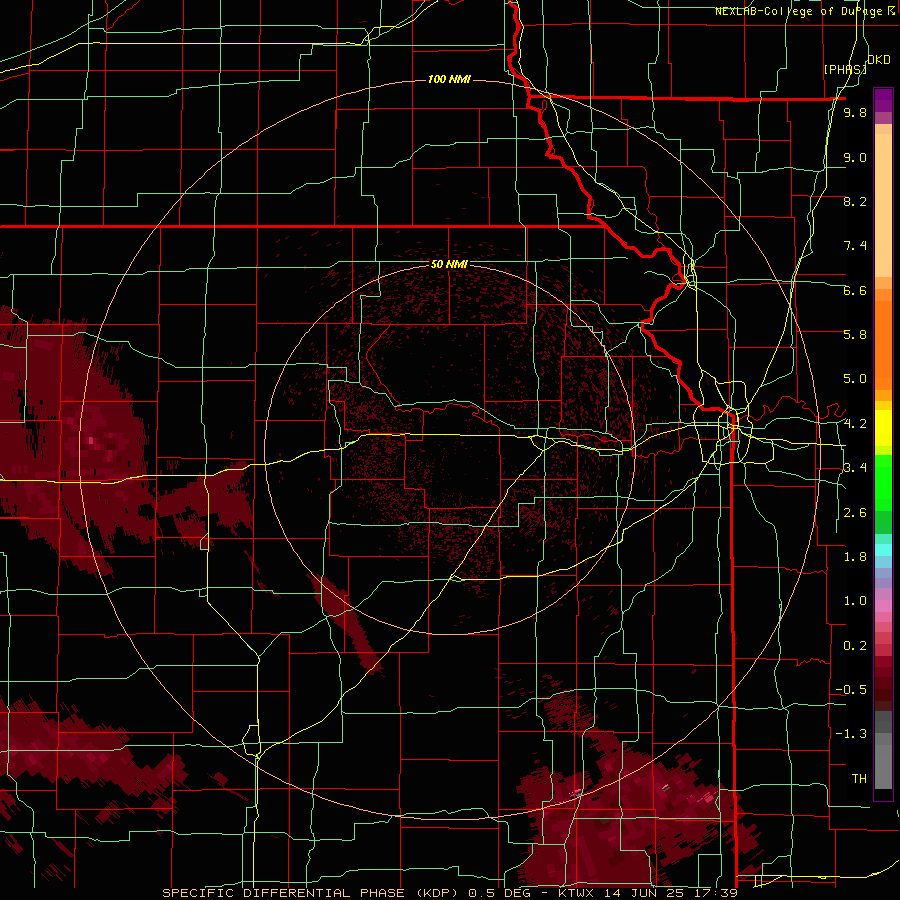The image size is (900, 900).
Task: Click the KTWX station ID in the caption
Action: click(576, 893)
